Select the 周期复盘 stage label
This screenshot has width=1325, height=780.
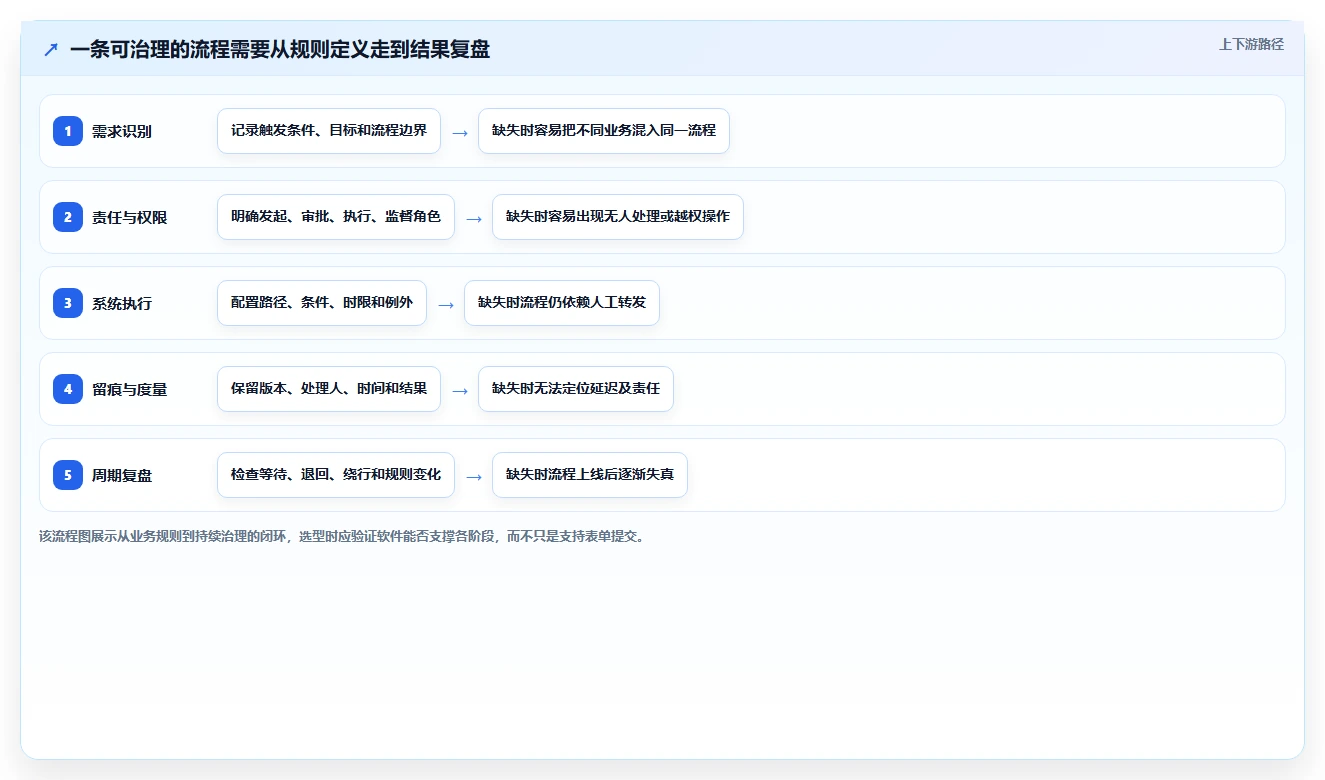(x=122, y=475)
